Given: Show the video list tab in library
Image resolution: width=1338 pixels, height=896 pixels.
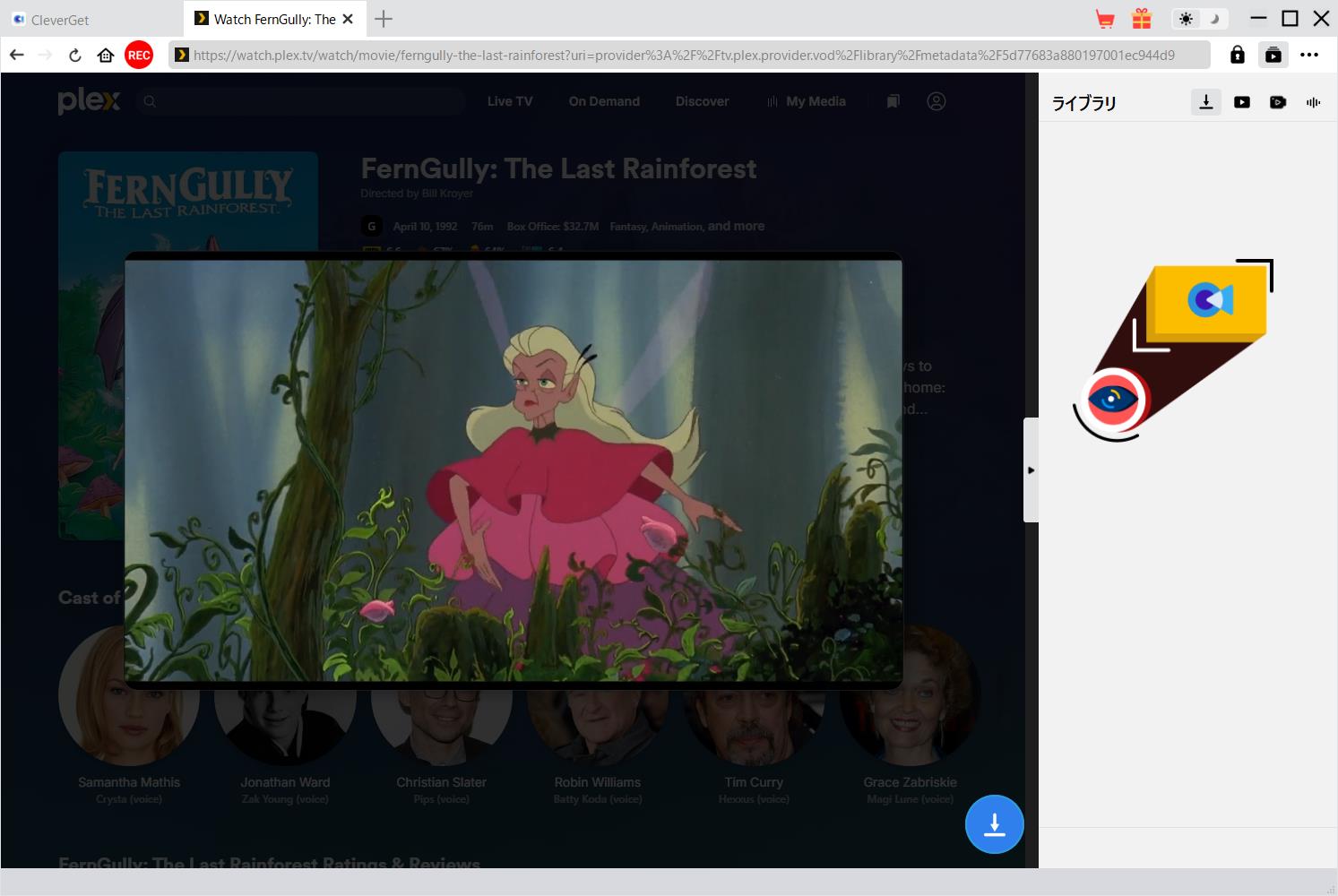Looking at the screenshot, I should click(x=1242, y=102).
